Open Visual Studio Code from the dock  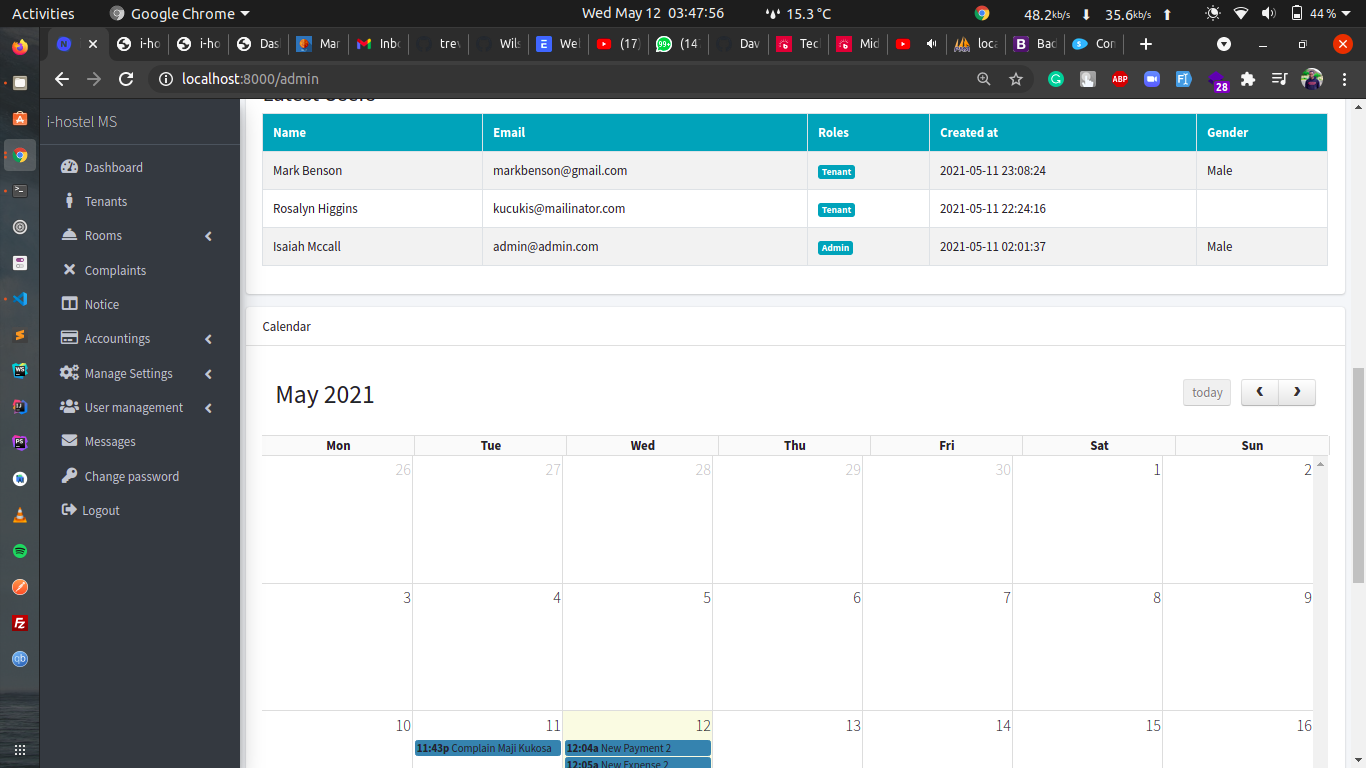pyautogui.click(x=20, y=299)
